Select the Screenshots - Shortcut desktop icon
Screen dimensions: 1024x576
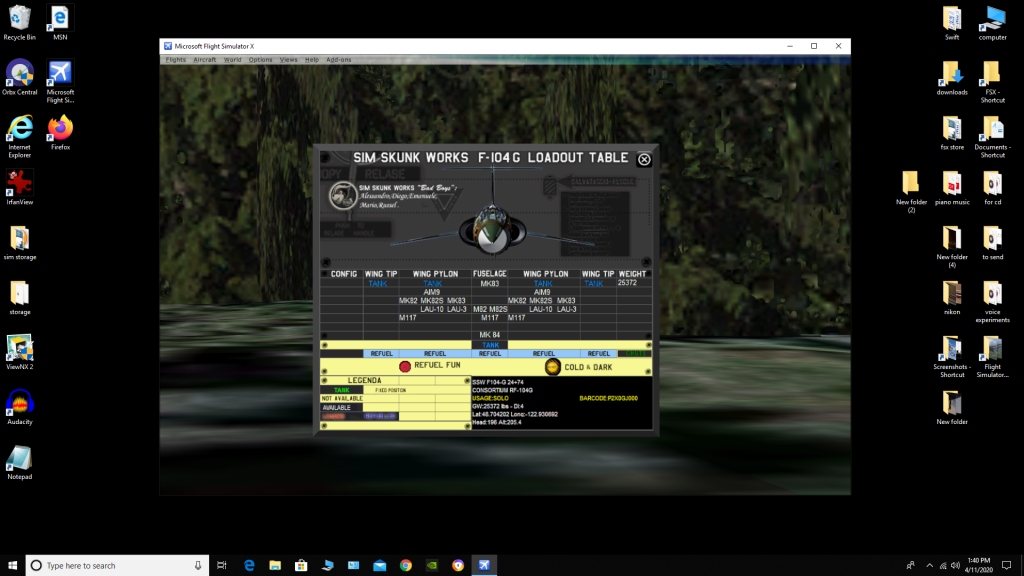pos(952,357)
